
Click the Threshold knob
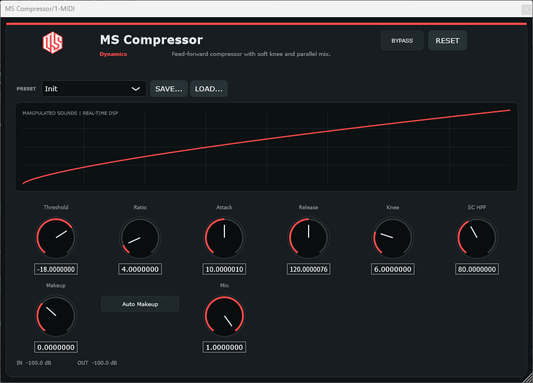coord(56,238)
